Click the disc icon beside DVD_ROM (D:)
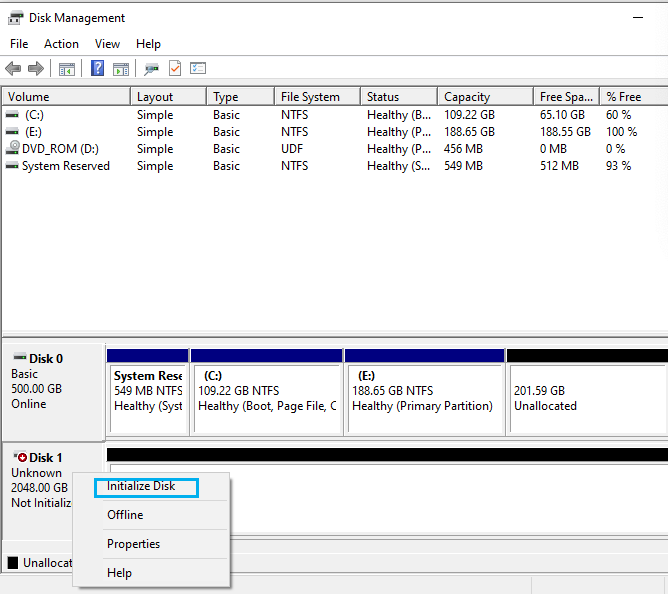Image resolution: width=668 pixels, height=594 pixels. pyautogui.click(x=13, y=148)
